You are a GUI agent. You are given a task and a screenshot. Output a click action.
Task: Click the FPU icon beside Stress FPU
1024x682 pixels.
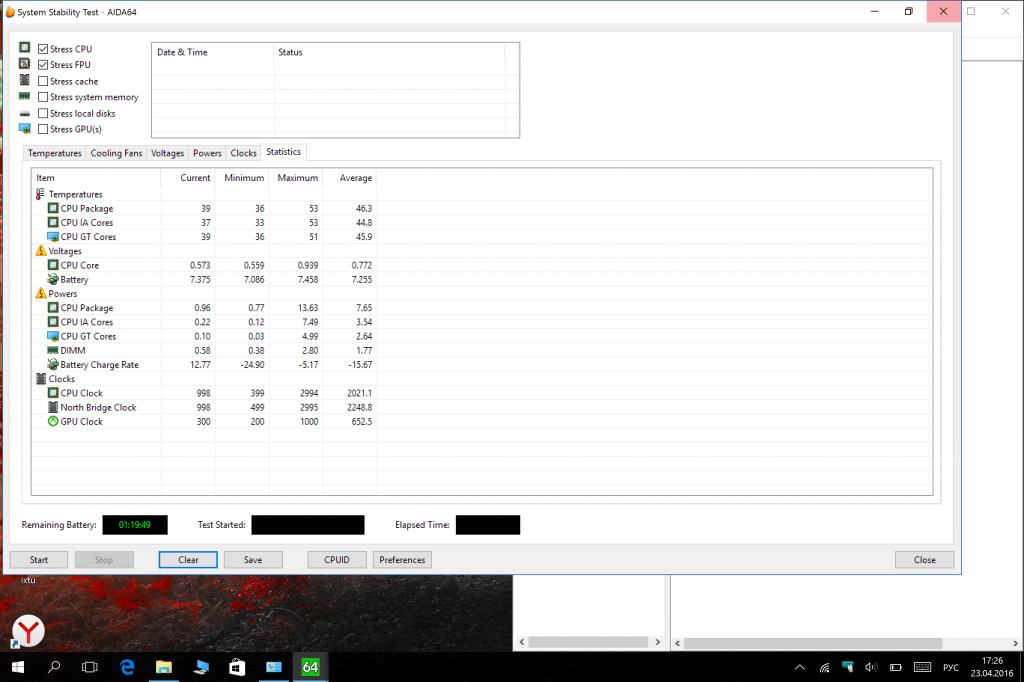click(x=25, y=63)
